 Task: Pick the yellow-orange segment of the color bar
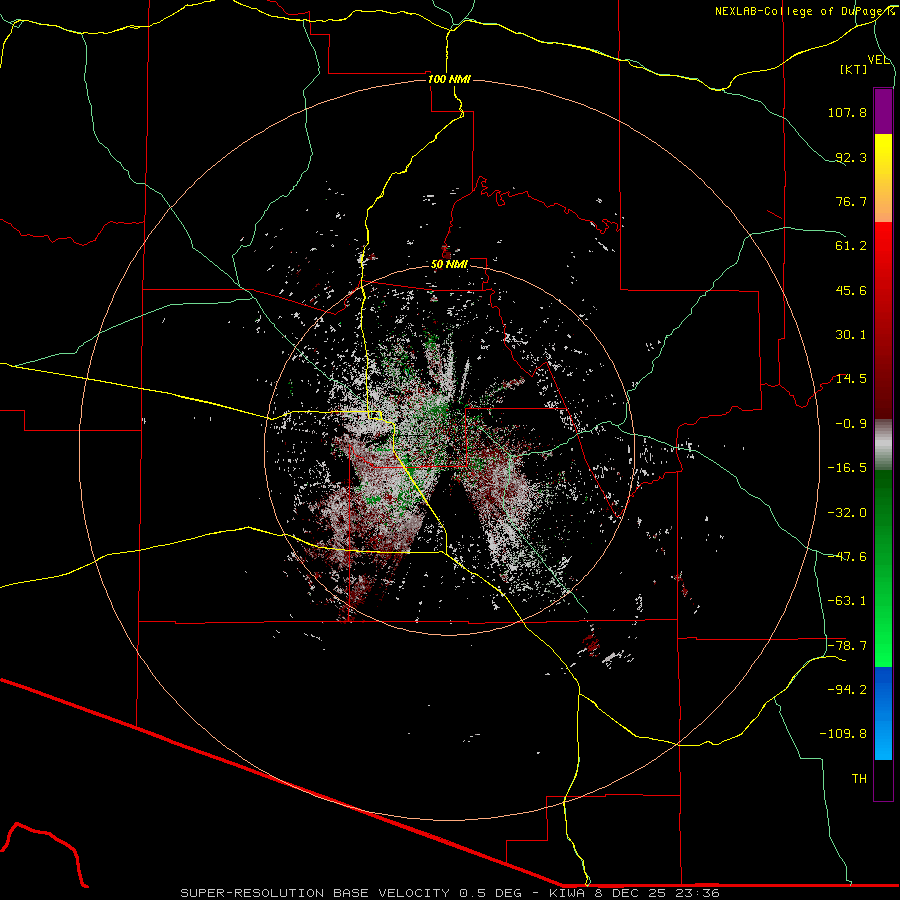(883, 178)
